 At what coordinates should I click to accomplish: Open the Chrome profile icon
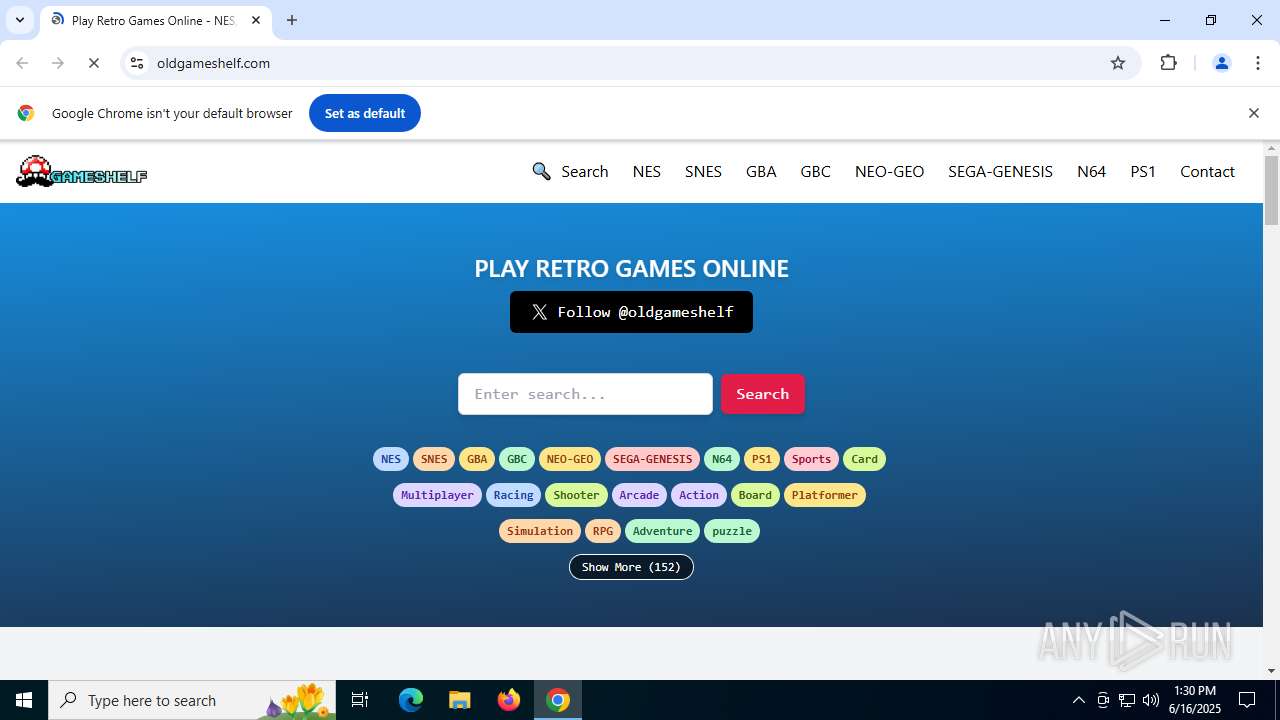pos(1221,63)
